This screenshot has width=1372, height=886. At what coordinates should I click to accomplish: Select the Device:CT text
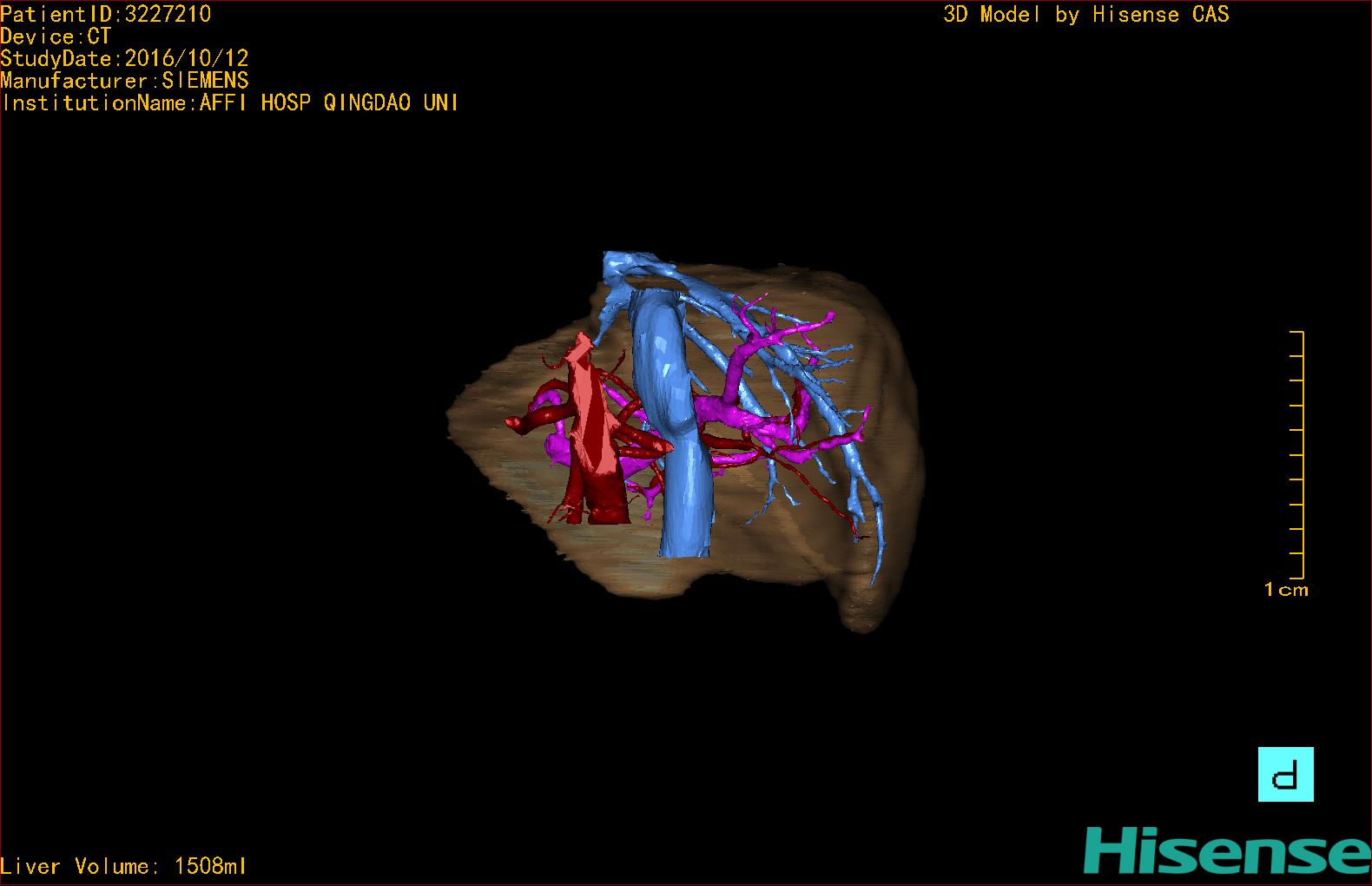coord(56,36)
